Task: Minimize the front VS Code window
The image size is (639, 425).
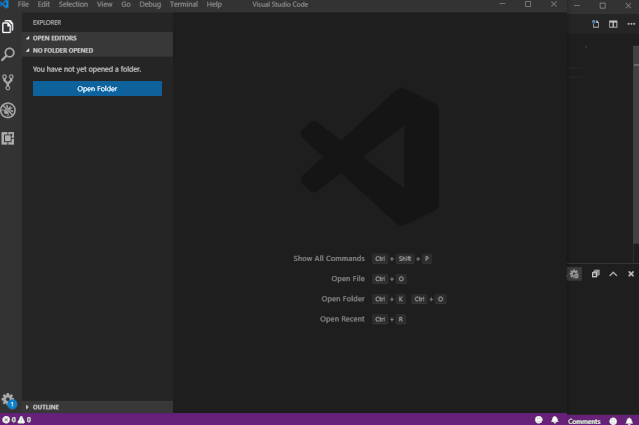Action: tap(502, 4)
